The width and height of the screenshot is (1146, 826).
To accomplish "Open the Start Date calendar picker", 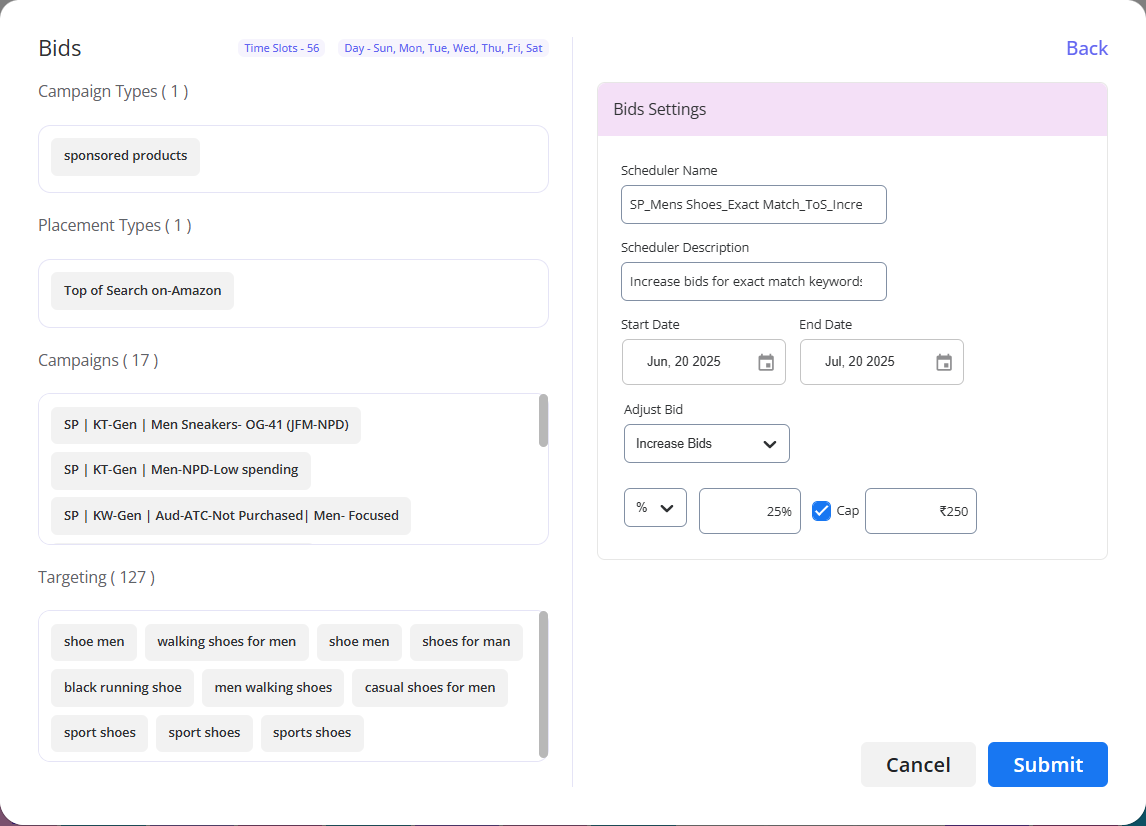I will pos(765,362).
